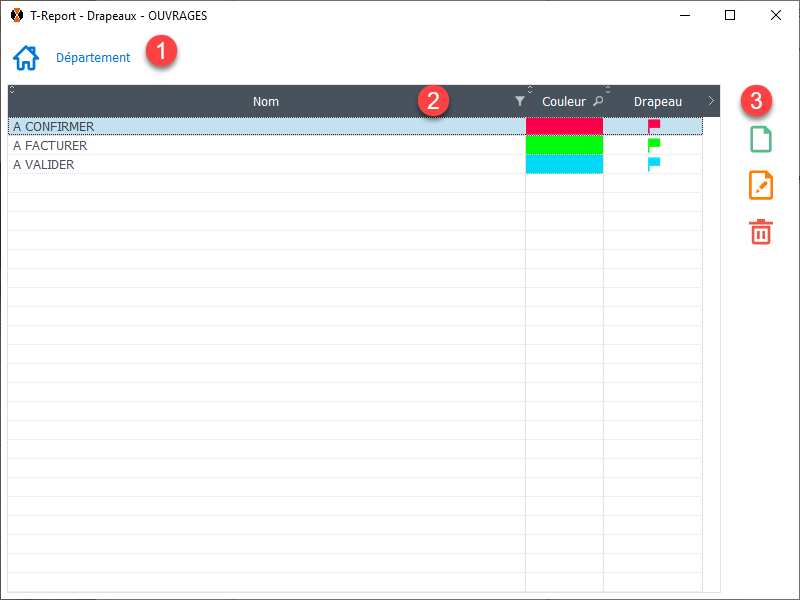Sort by the Drapeau column header
Viewport: 800px width, 600px height.
tap(657, 101)
